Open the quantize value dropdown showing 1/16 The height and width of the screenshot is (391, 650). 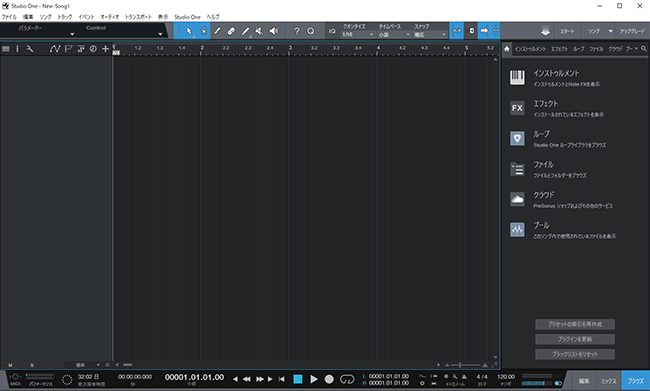point(358,35)
